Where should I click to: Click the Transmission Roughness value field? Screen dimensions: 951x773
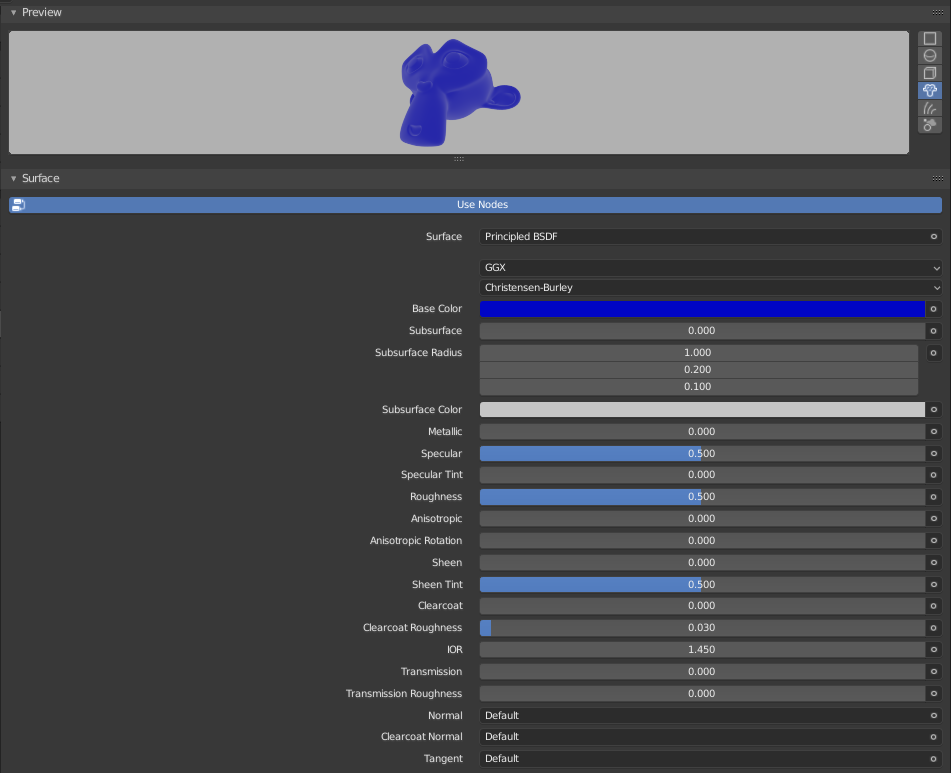pyautogui.click(x=702, y=694)
